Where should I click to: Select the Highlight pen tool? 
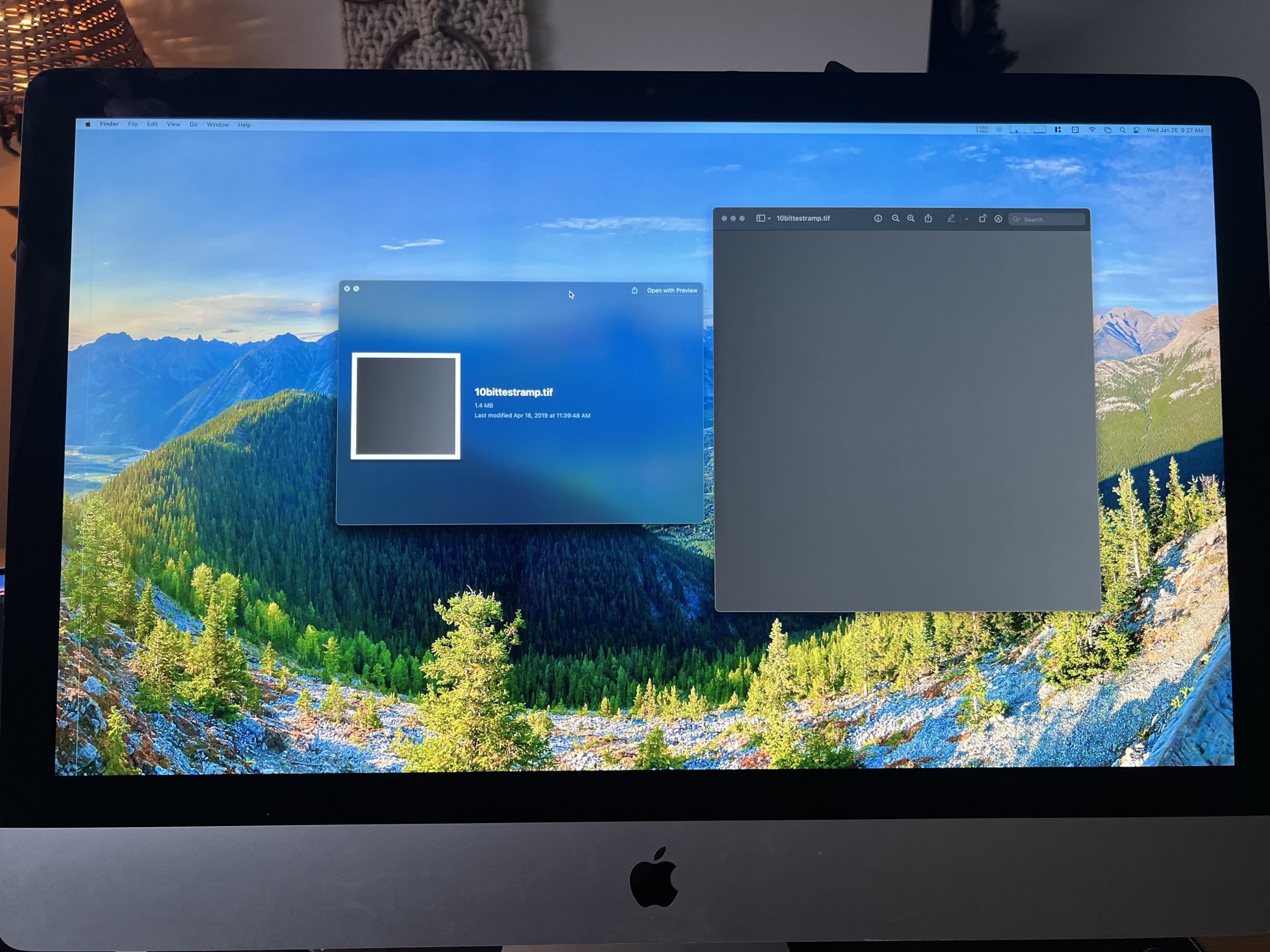[x=951, y=218]
